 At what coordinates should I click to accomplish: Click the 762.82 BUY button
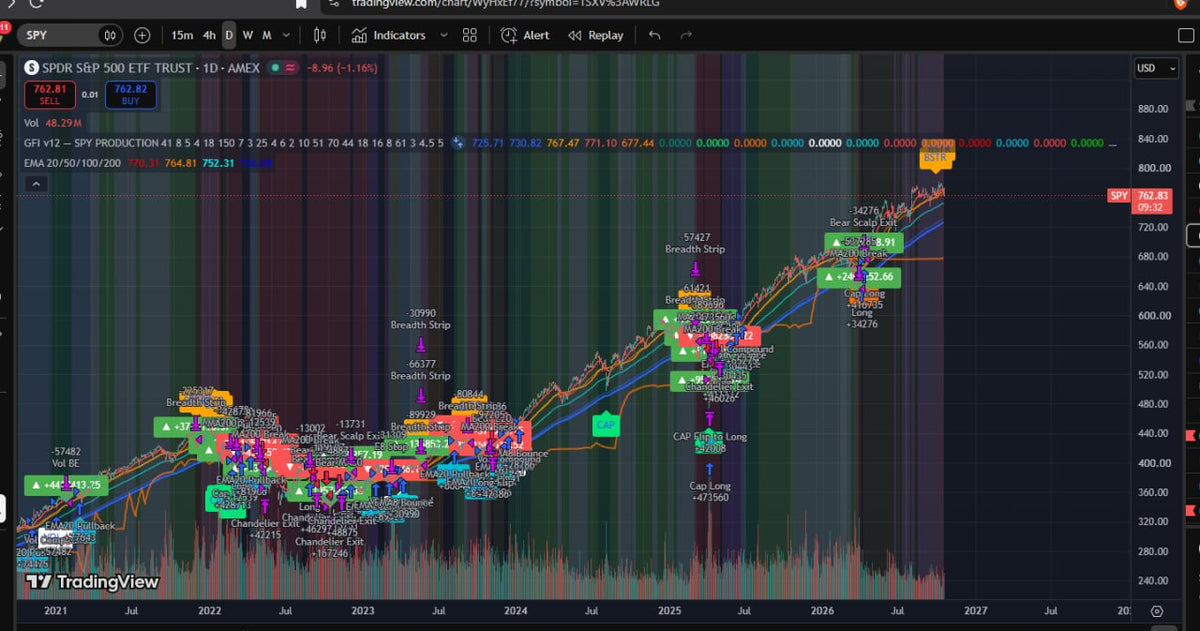[x=132, y=95]
